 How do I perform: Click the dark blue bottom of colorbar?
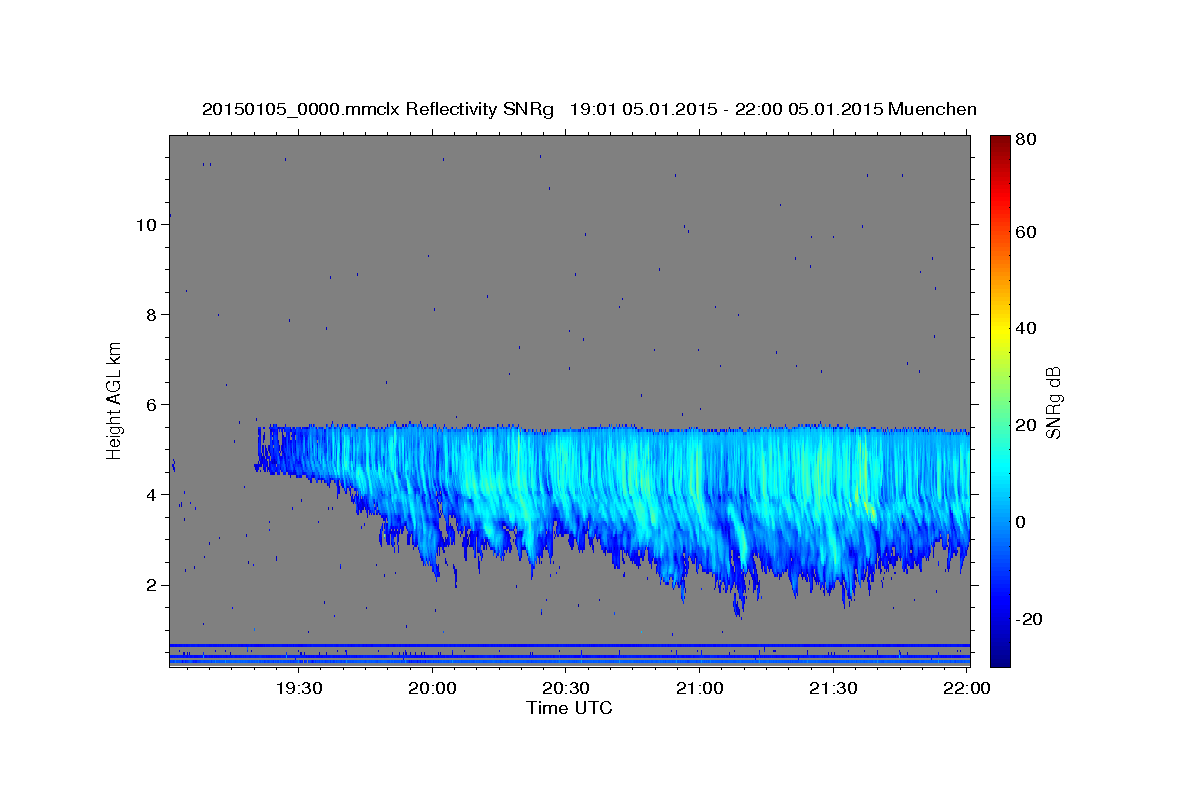pos(1000,650)
